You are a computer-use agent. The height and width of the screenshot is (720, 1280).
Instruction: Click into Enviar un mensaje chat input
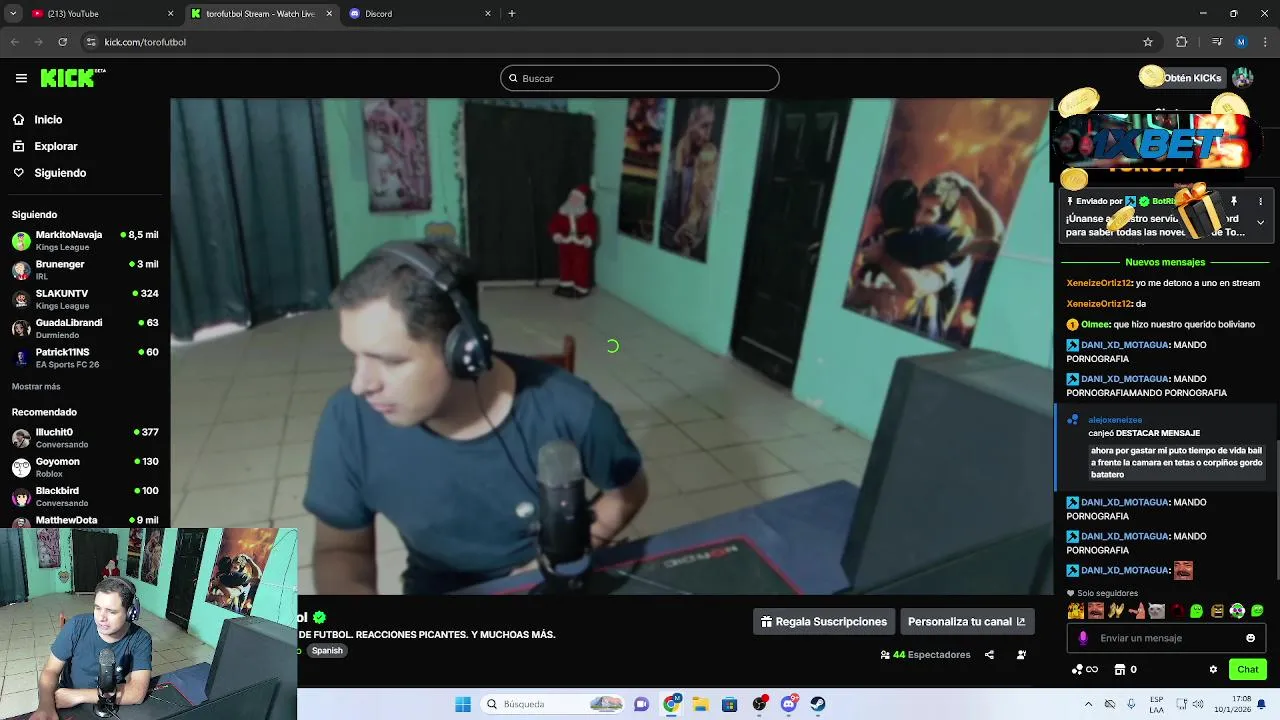[x=1167, y=638]
